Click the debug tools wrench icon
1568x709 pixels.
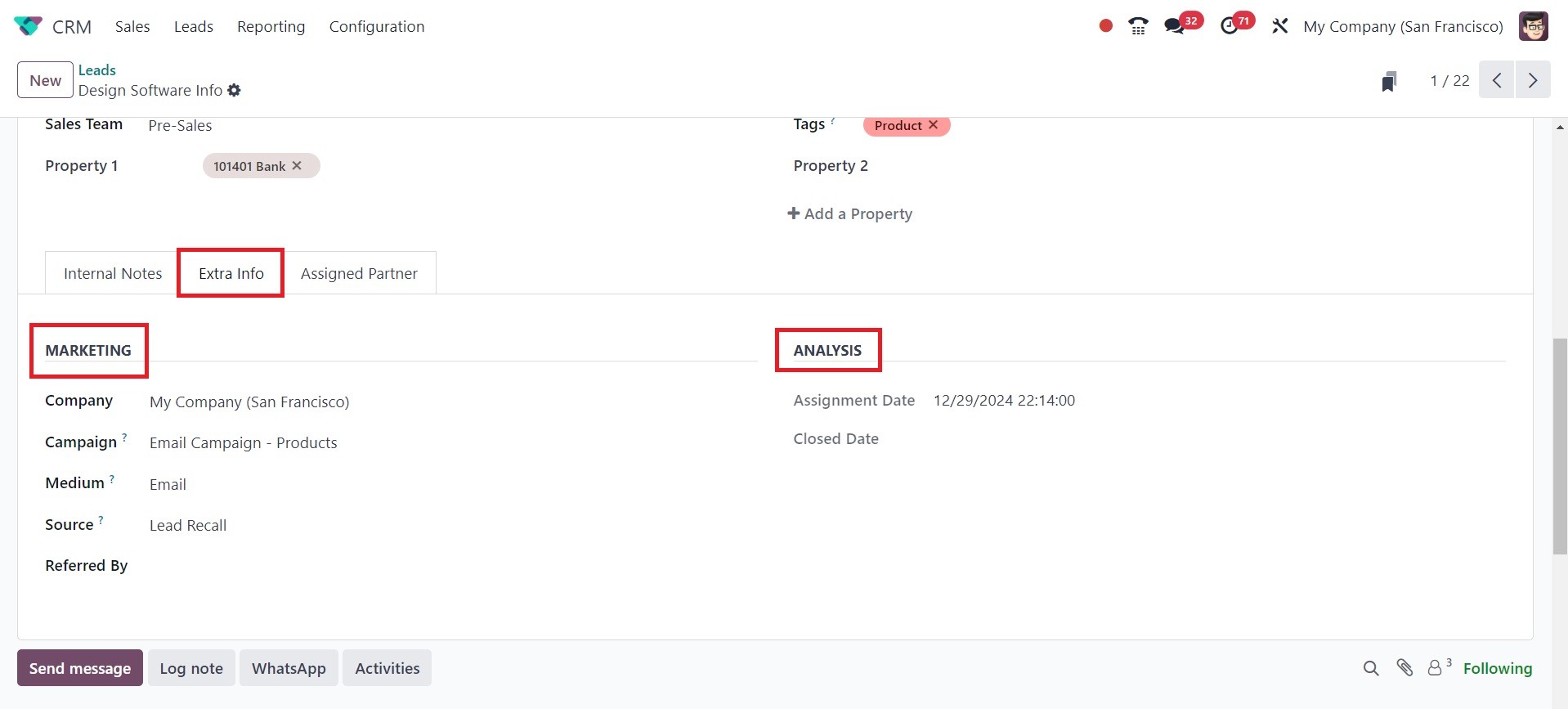pyautogui.click(x=1280, y=26)
